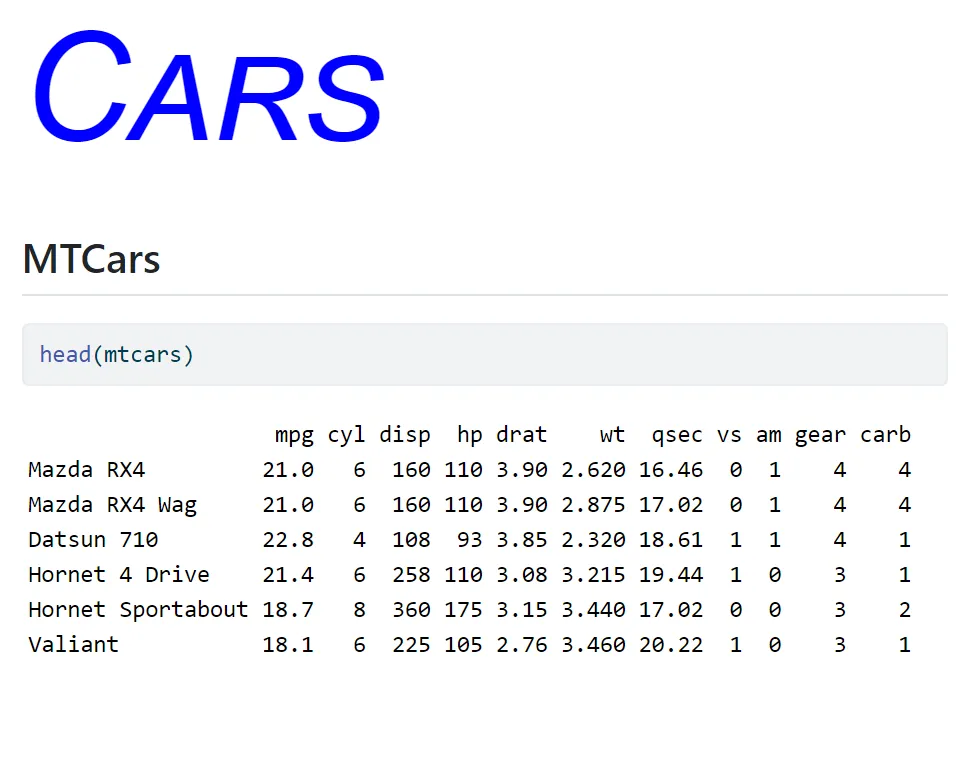
Task: Select the Mazda RX4 row label
Action: (87, 470)
